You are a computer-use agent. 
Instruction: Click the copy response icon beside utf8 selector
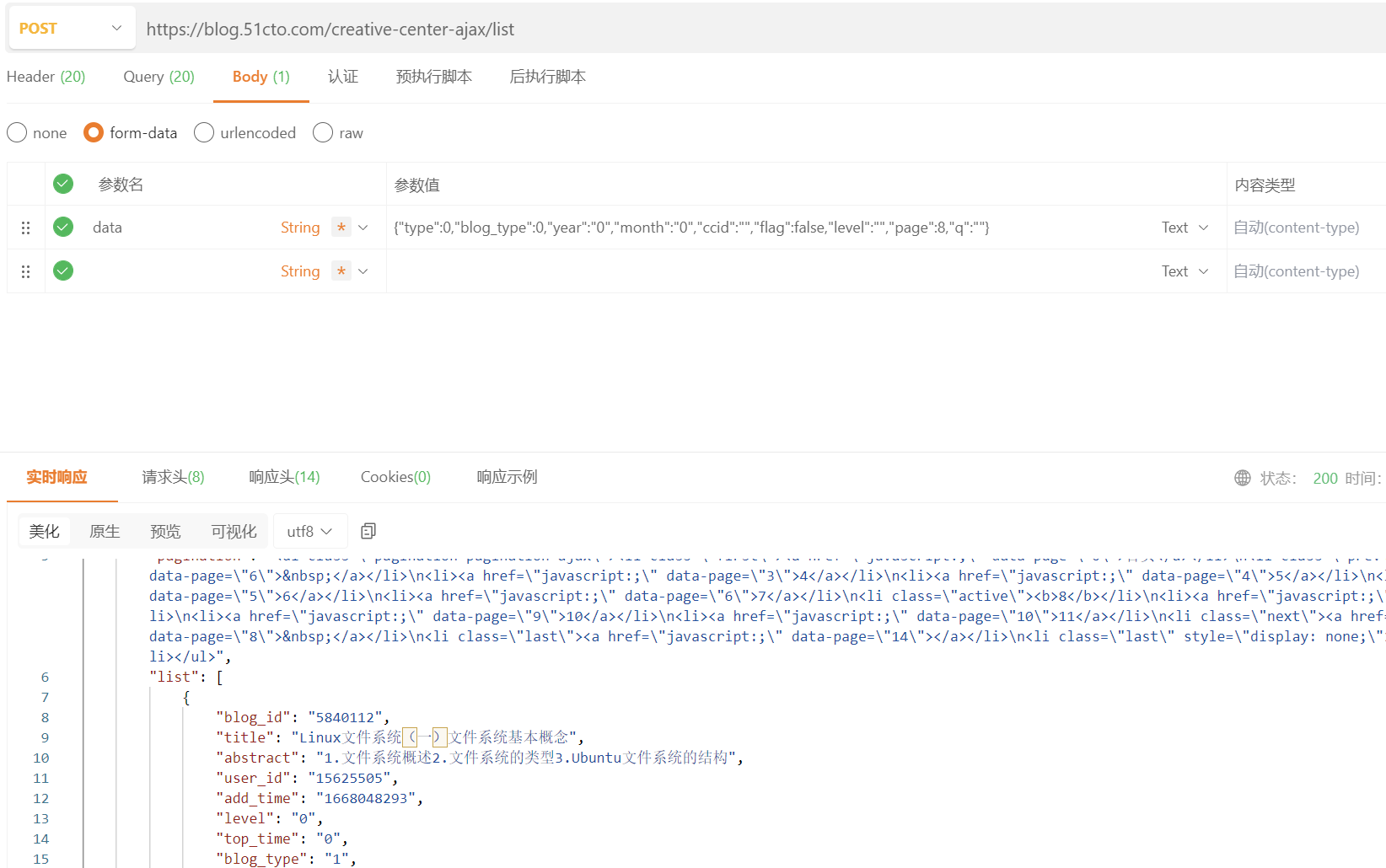368,531
